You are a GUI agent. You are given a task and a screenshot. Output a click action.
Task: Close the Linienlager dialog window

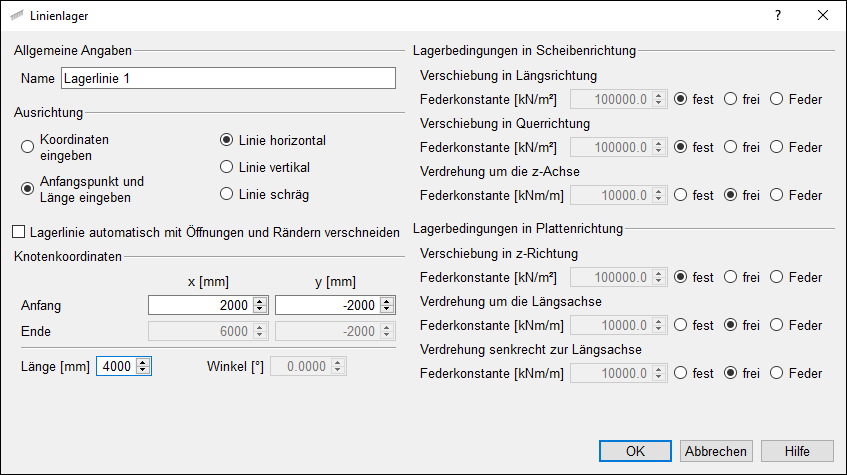click(823, 15)
